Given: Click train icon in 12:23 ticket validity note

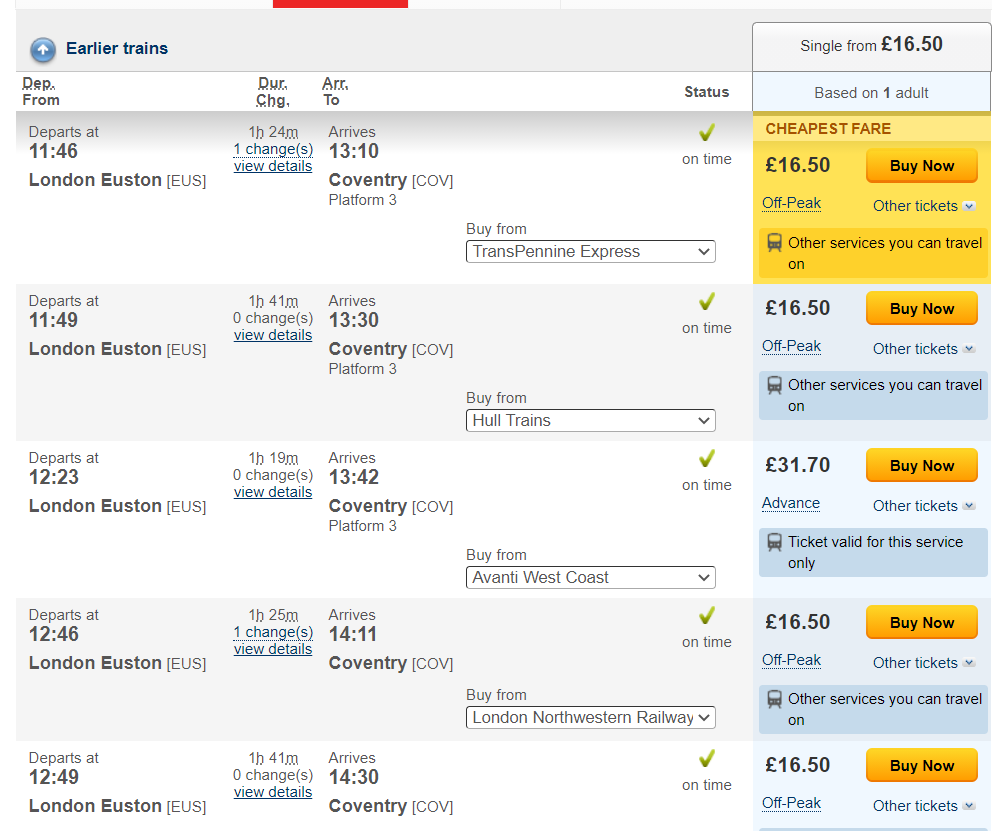Looking at the screenshot, I should (x=774, y=542).
